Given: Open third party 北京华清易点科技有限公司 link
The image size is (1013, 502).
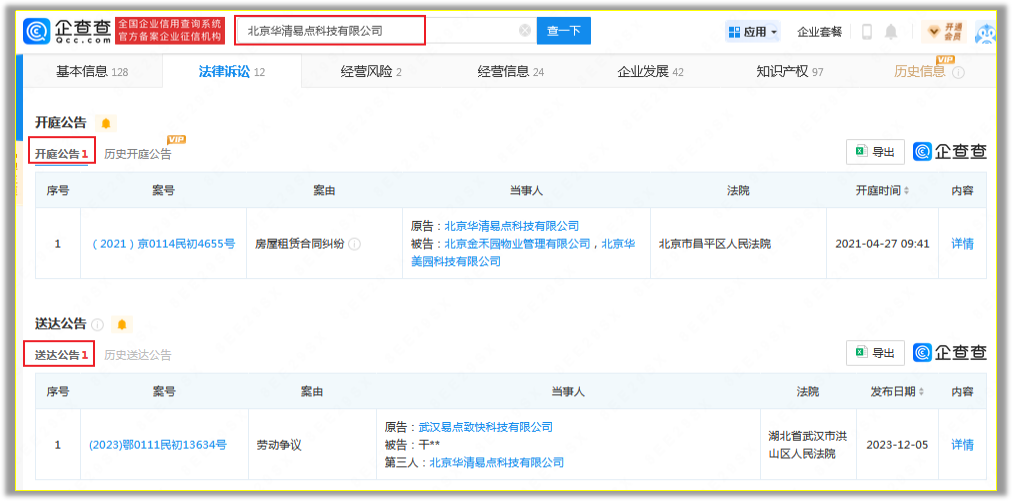Looking at the screenshot, I should point(497,462).
